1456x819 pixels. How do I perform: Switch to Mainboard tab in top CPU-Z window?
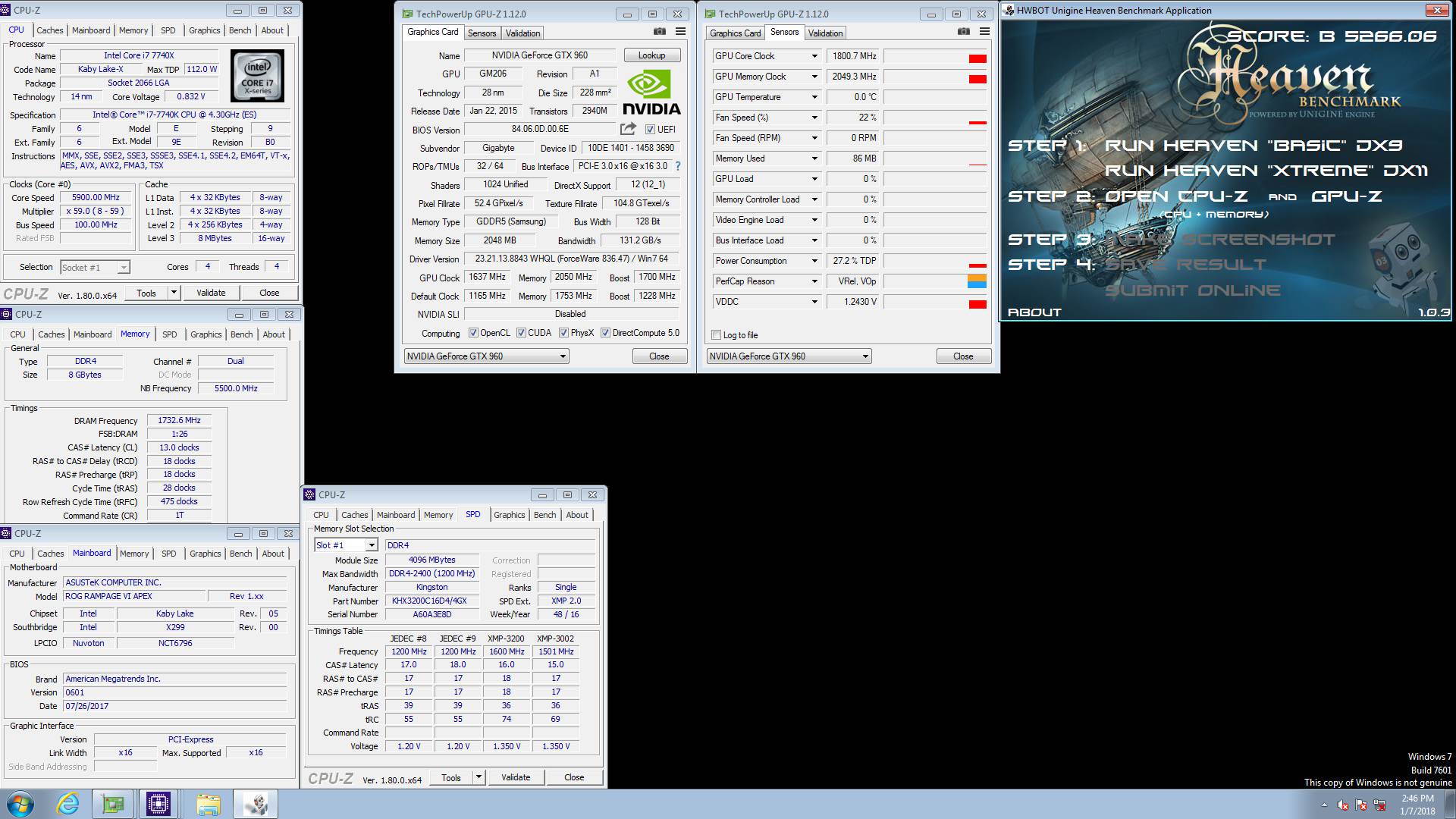pyautogui.click(x=91, y=30)
